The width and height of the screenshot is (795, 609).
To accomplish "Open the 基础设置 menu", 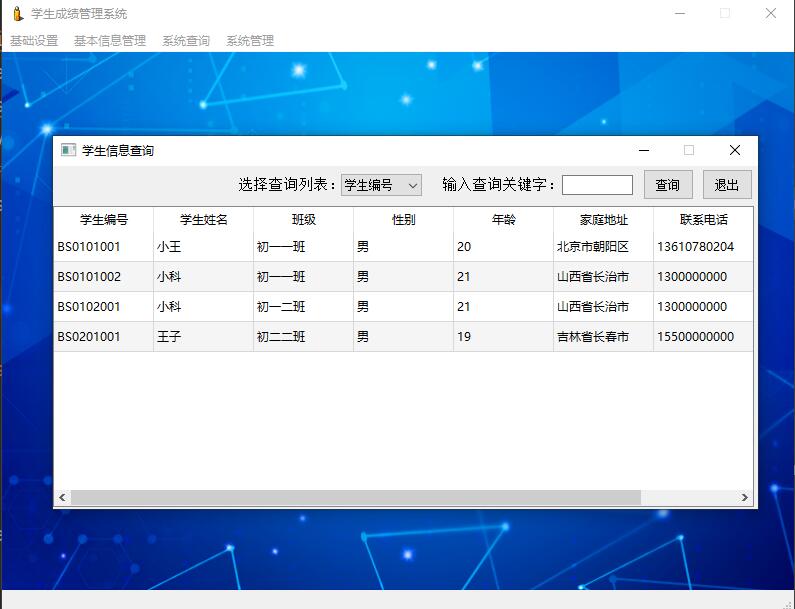I will pos(34,41).
